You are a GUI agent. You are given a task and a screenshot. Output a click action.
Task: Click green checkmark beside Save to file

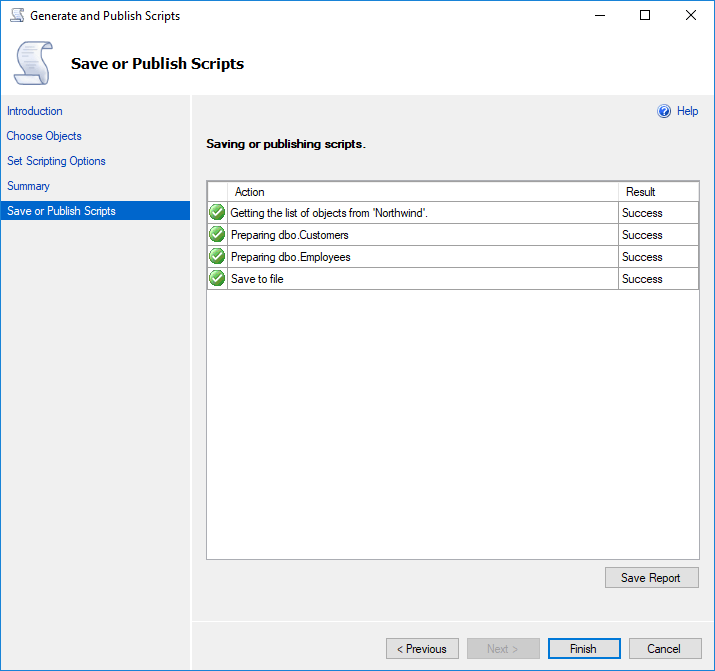(217, 279)
